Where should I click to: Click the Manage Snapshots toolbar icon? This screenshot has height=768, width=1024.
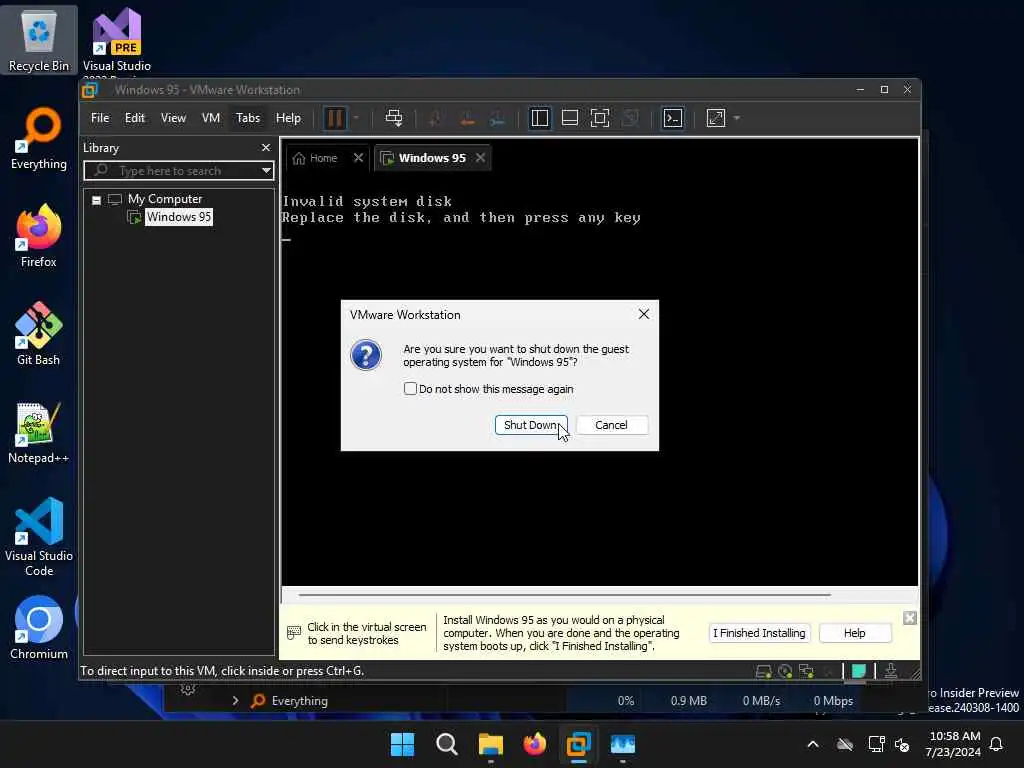coord(497,118)
